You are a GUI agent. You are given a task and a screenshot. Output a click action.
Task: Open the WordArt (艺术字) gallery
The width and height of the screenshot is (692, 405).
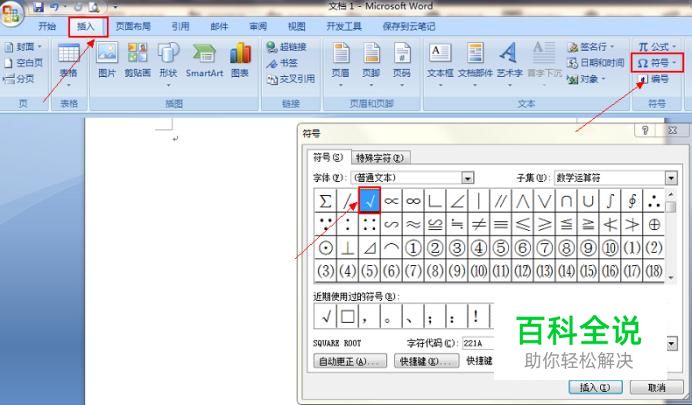[509, 64]
